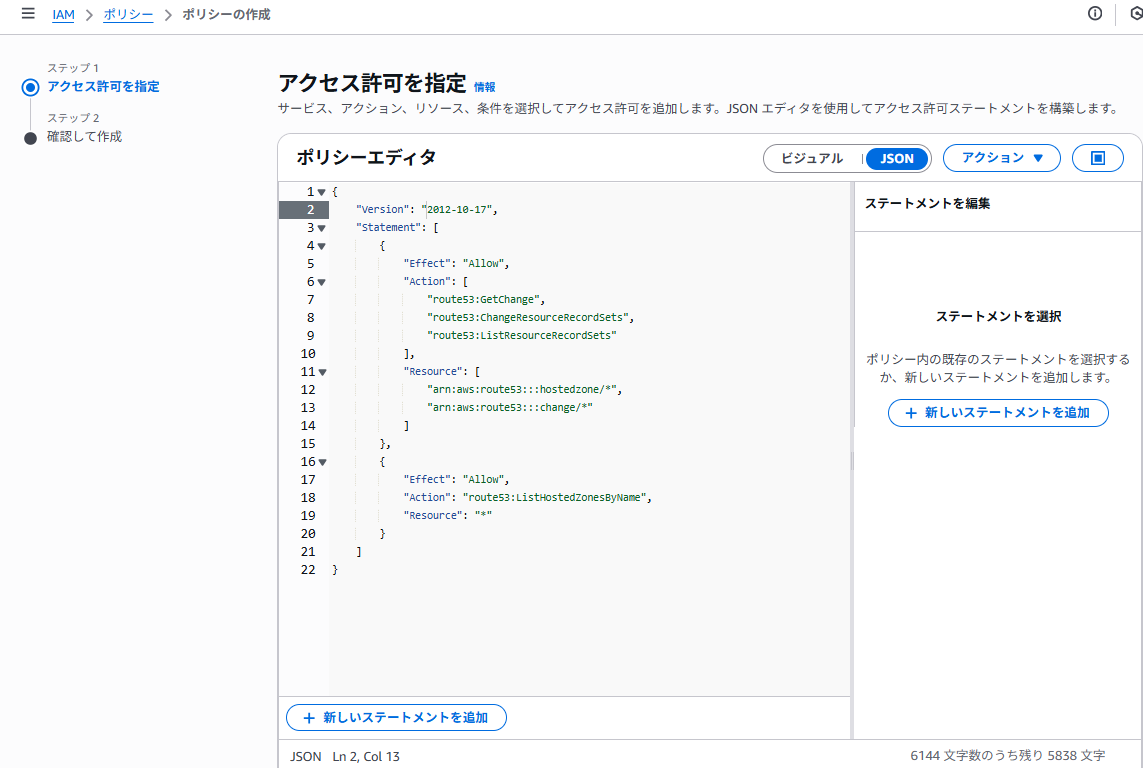The image size is (1143, 768).
Task: Add a new statement from the right panel
Action: [x=998, y=413]
